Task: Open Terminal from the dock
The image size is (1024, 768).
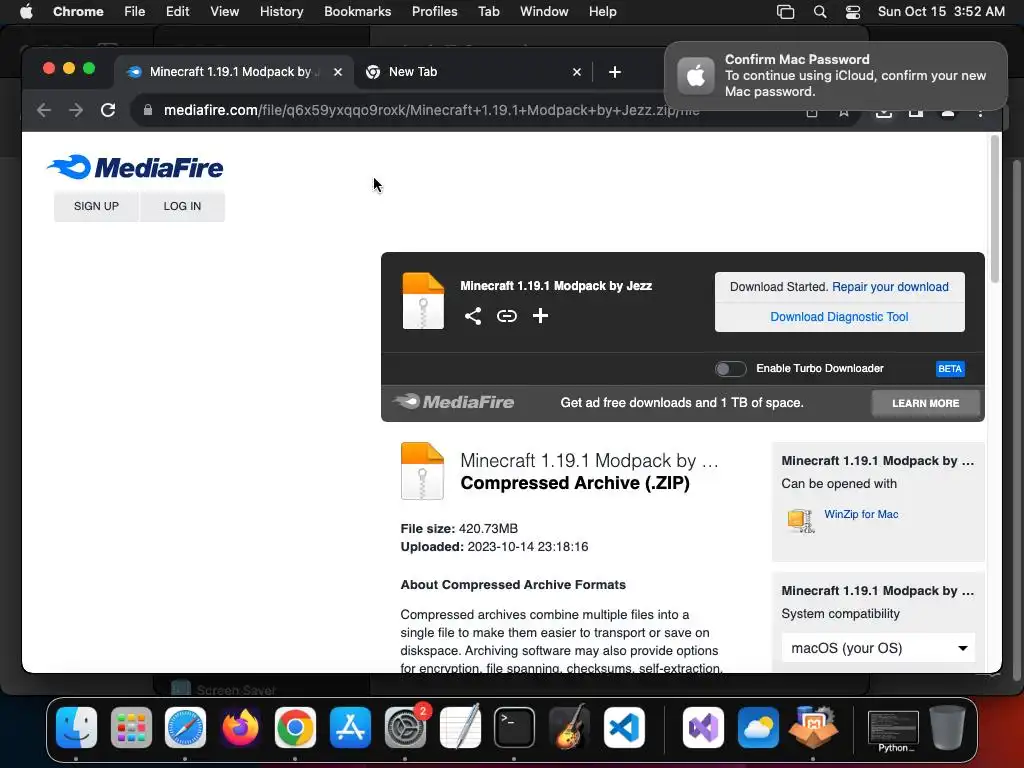Action: click(515, 728)
